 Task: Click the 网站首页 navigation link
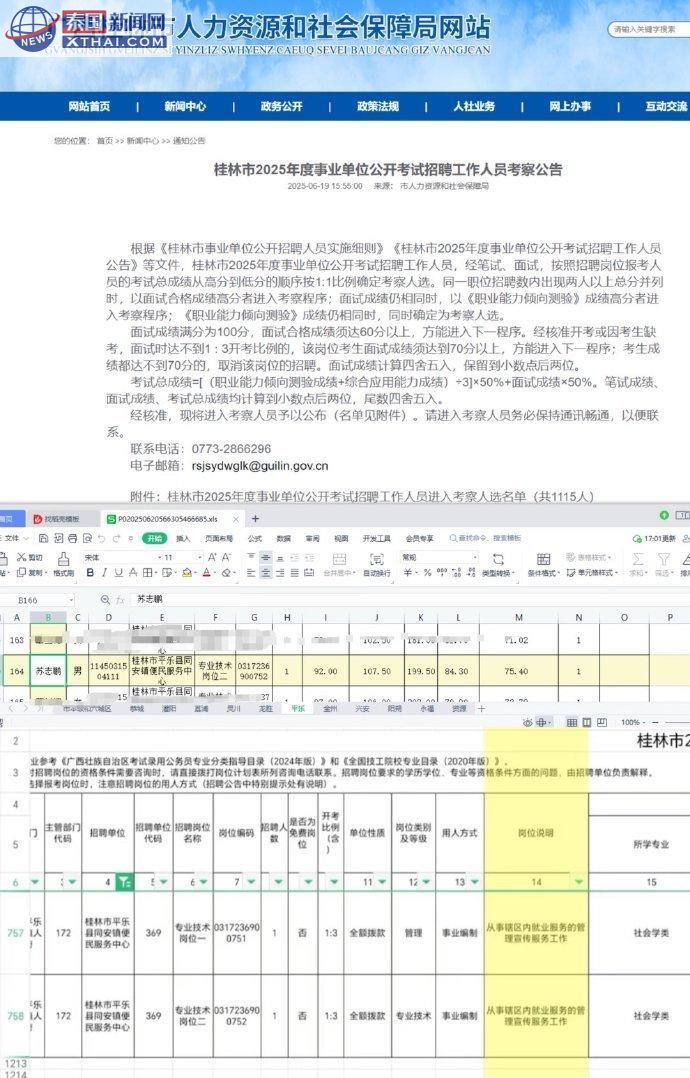tap(89, 106)
